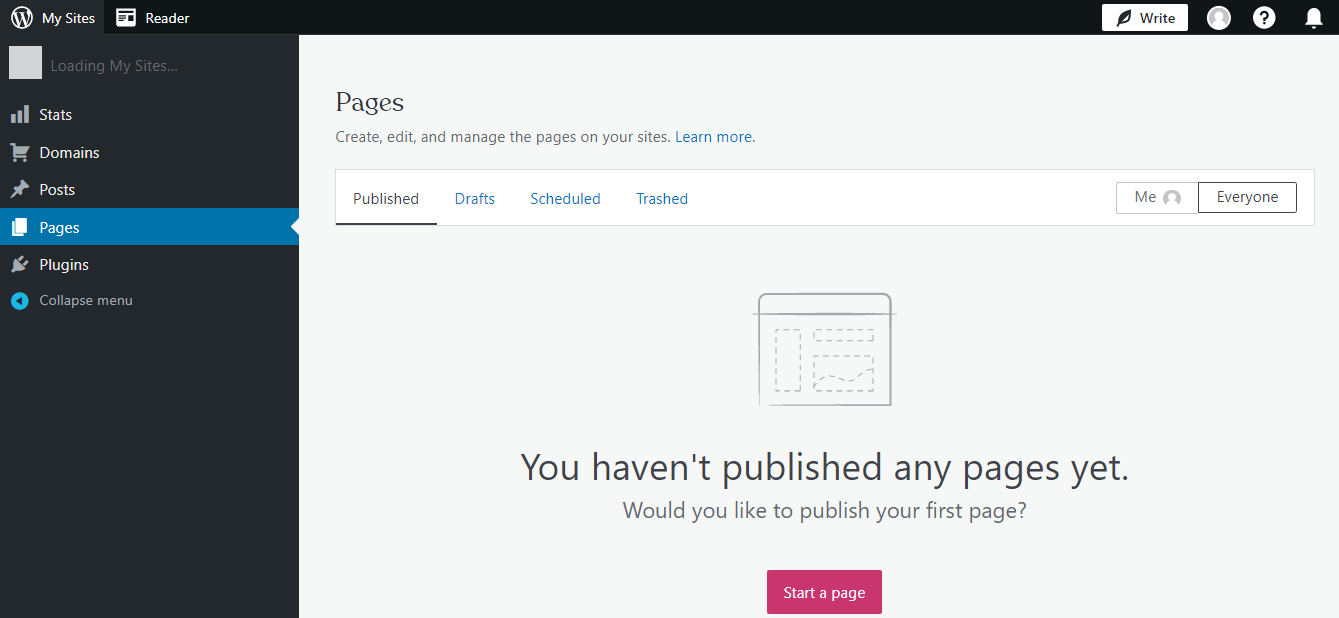Click the feather icon on Write button
Viewport: 1339px width, 618px height.
(1125, 18)
